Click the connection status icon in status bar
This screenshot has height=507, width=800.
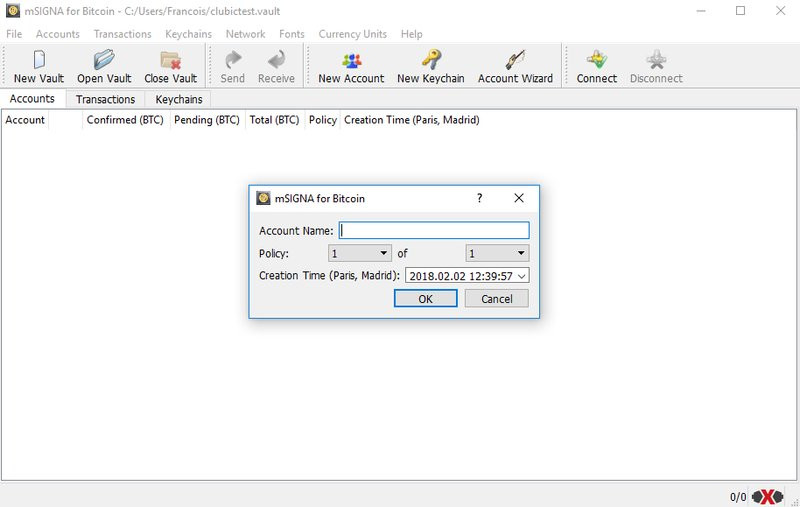(767, 496)
